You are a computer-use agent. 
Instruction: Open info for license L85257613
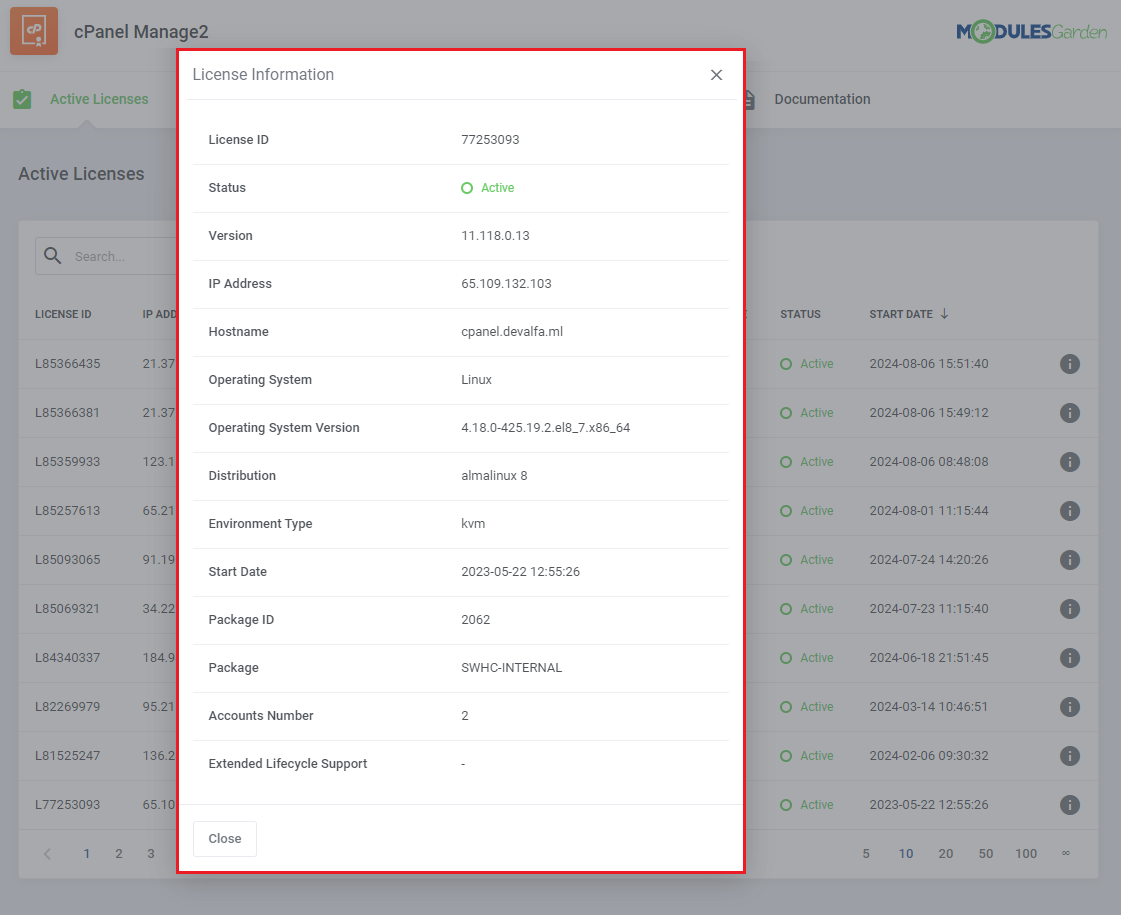click(x=1070, y=511)
